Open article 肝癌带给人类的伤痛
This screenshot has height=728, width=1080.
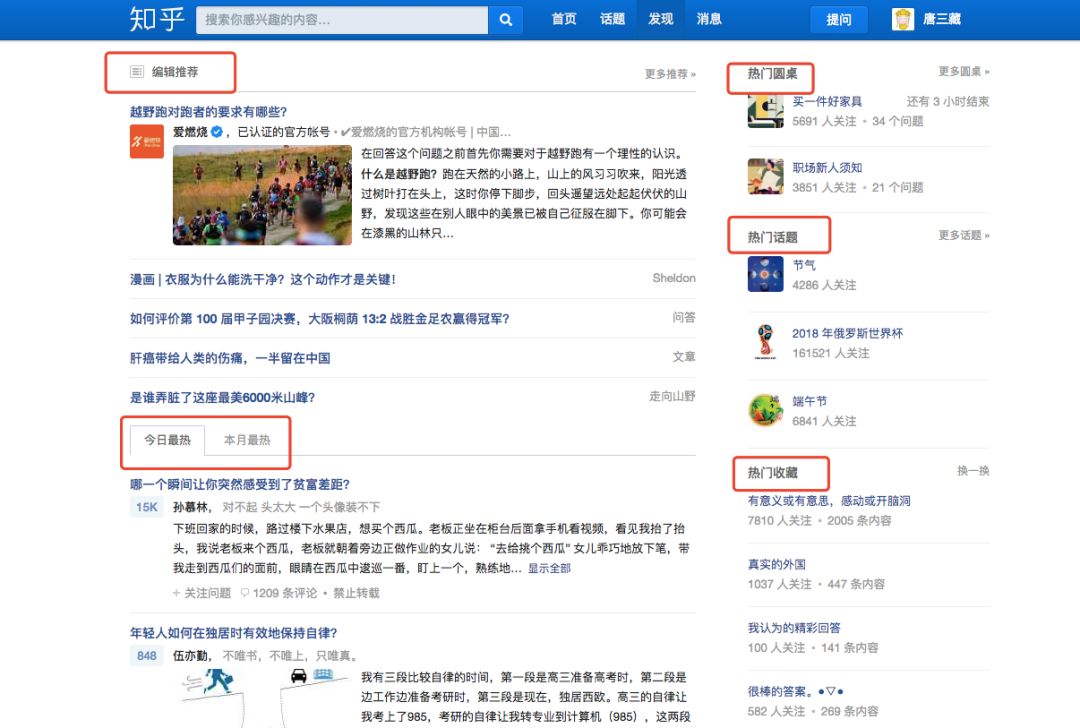tap(230, 358)
